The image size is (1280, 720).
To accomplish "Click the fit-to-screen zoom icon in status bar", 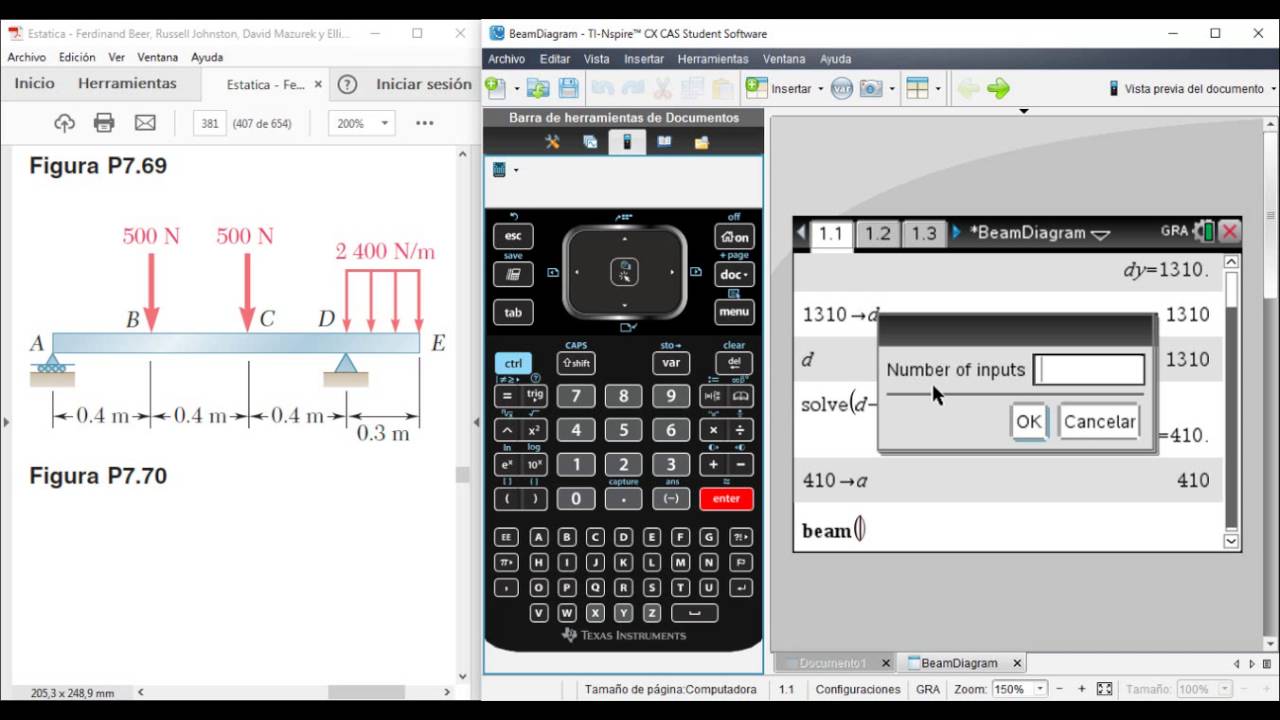I will pyautogui.click(x=1104, y=689).
